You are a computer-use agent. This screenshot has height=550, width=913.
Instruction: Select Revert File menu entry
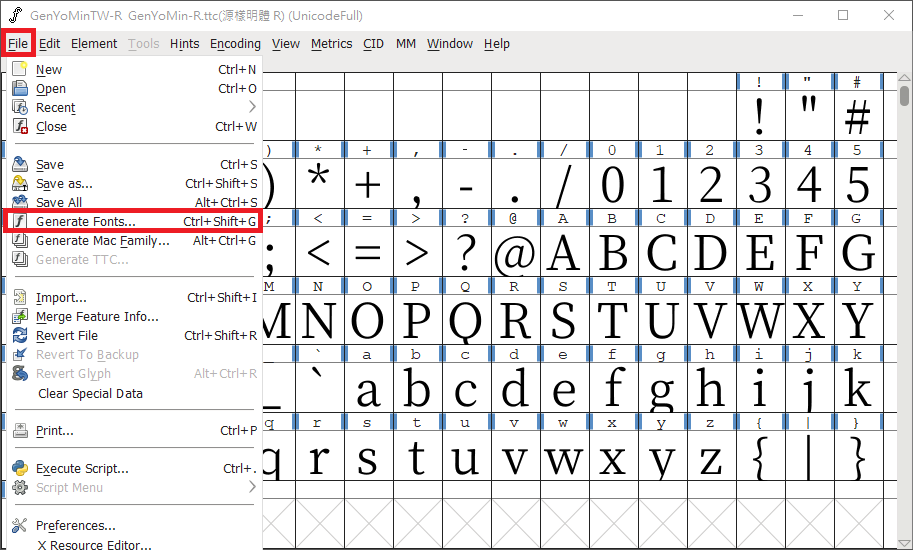(x=133, y=335)
